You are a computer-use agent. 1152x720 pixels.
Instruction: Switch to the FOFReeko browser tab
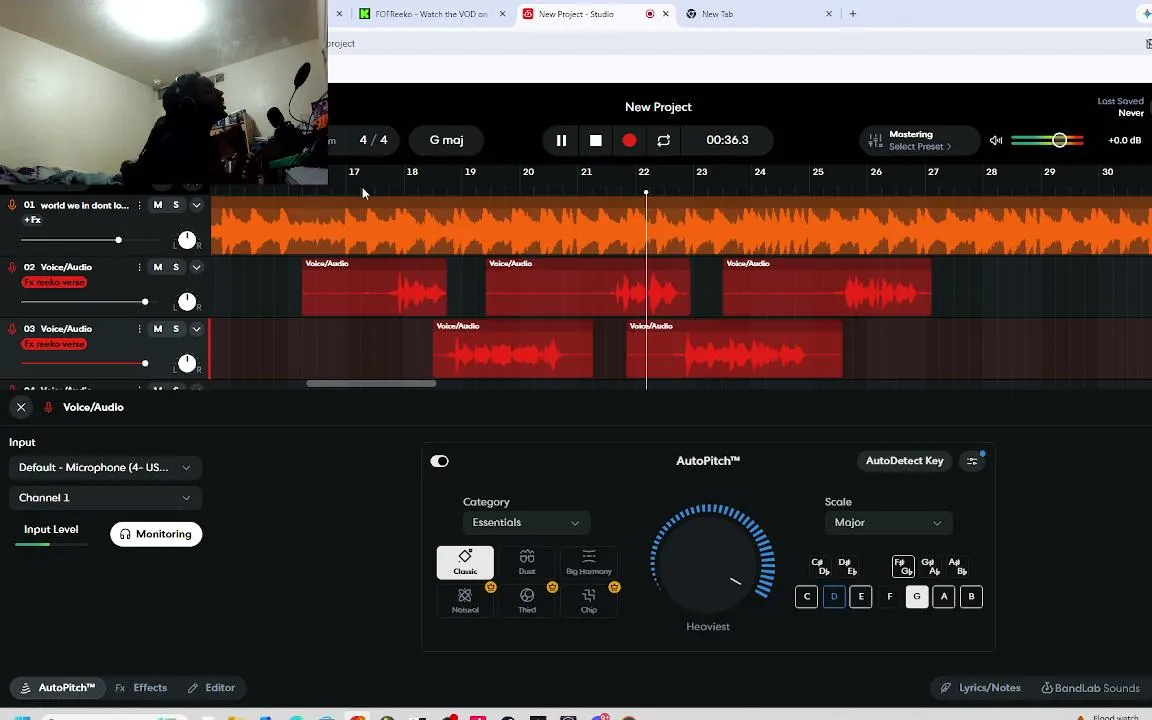pyautogui.click(x=432, y=14)
